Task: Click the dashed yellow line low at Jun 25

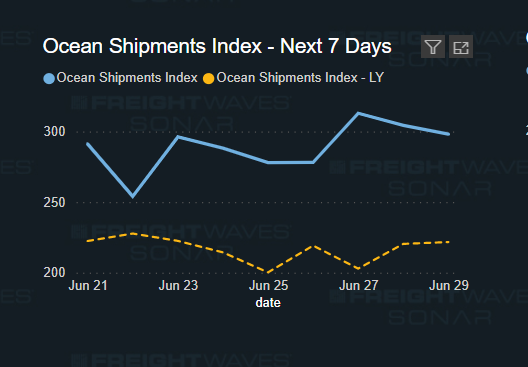Action: point(268,272)
